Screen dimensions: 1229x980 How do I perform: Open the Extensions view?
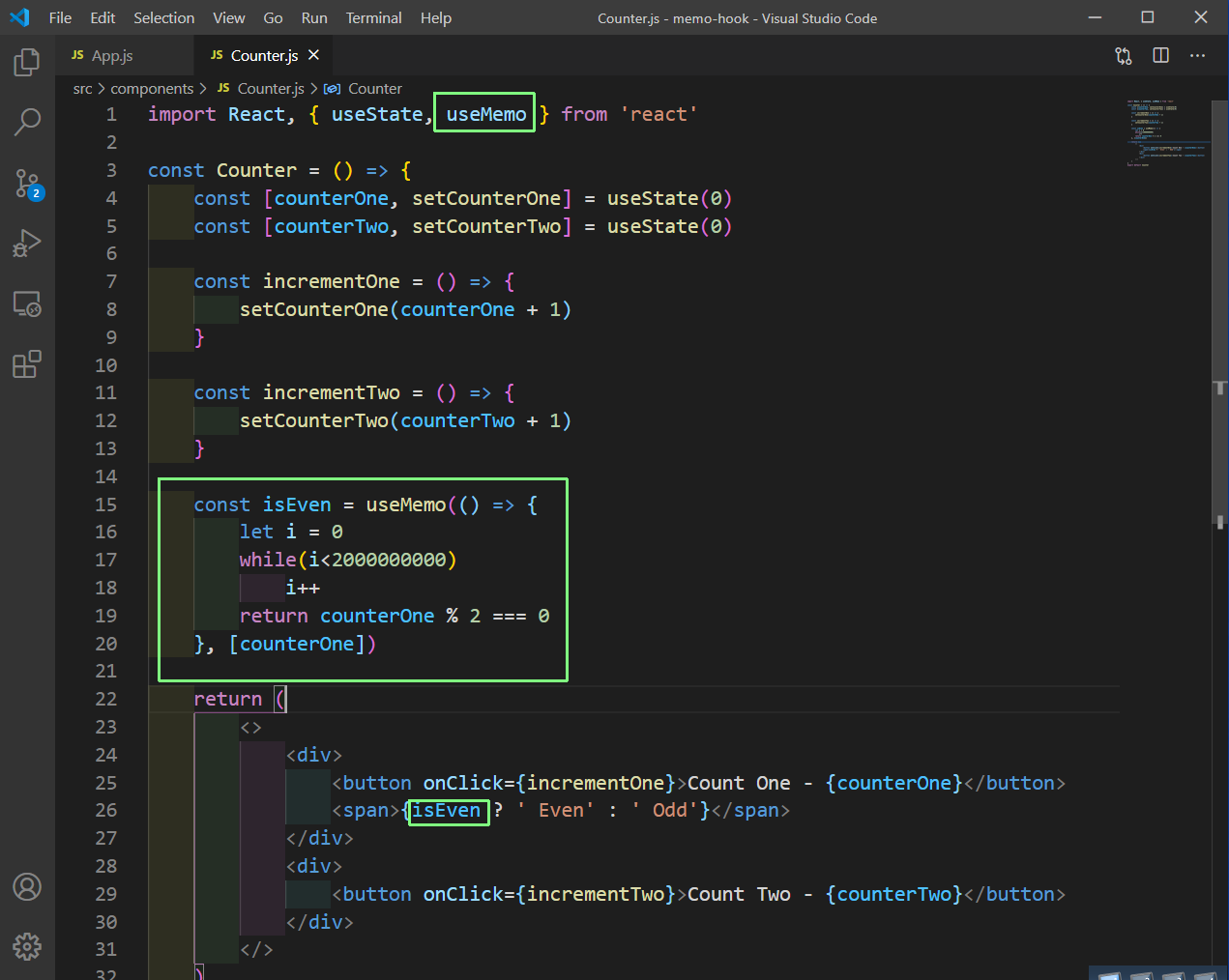27,364
